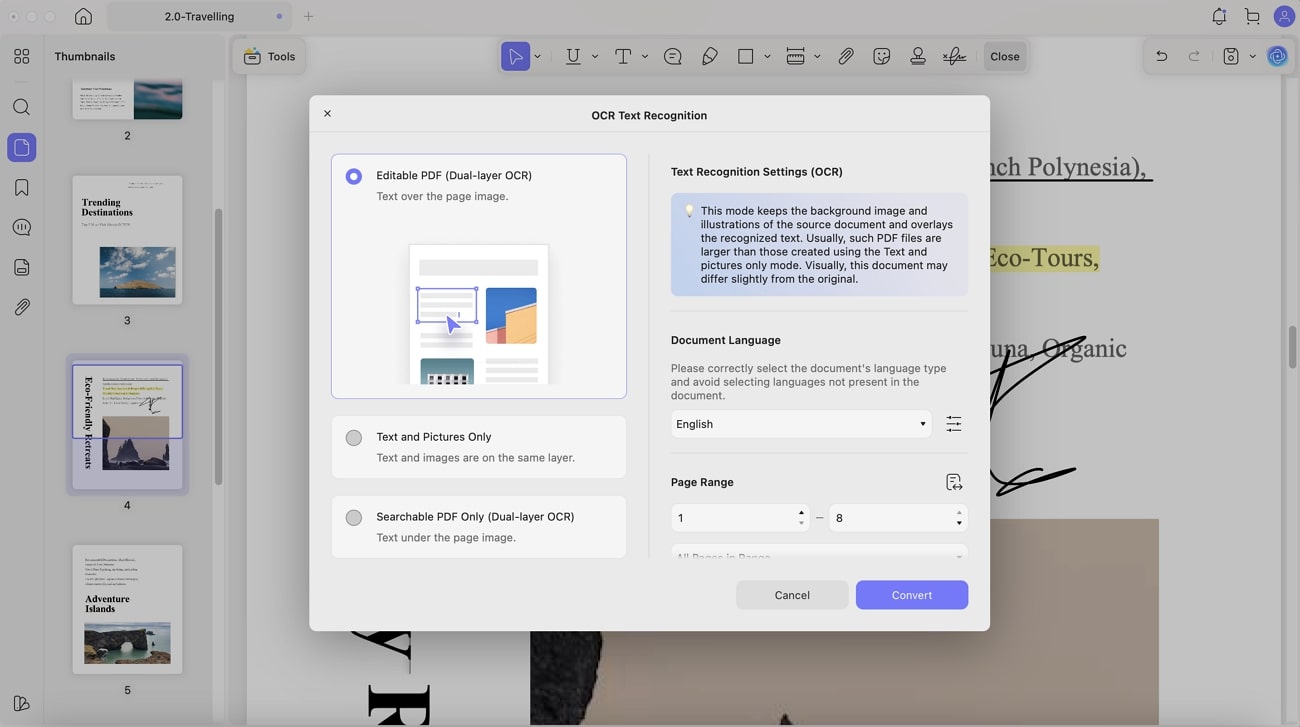Open the attachments sidebar panel
The height and width of the screenshot is (727, 1300).
click(x=22, y=308)
